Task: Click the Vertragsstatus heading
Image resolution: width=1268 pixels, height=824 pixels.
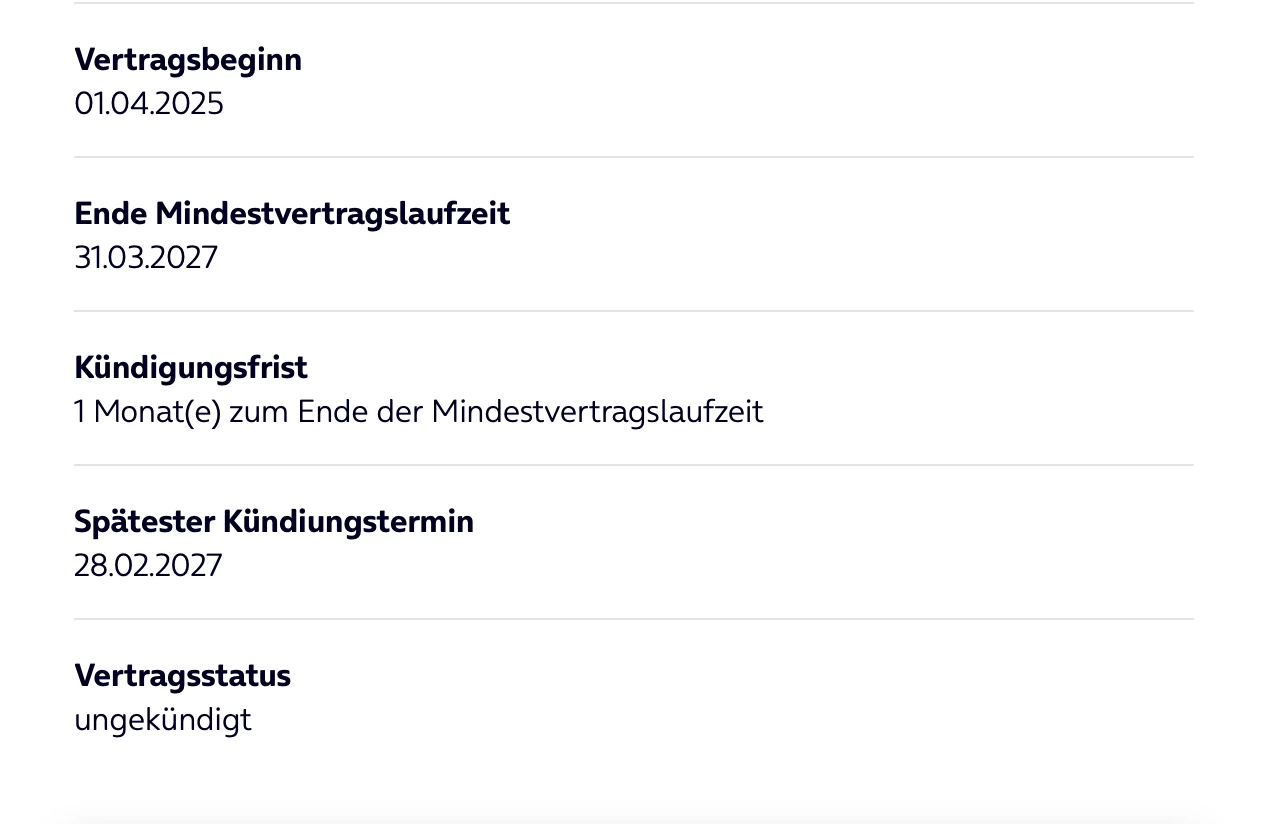Action: pos(182,676)
